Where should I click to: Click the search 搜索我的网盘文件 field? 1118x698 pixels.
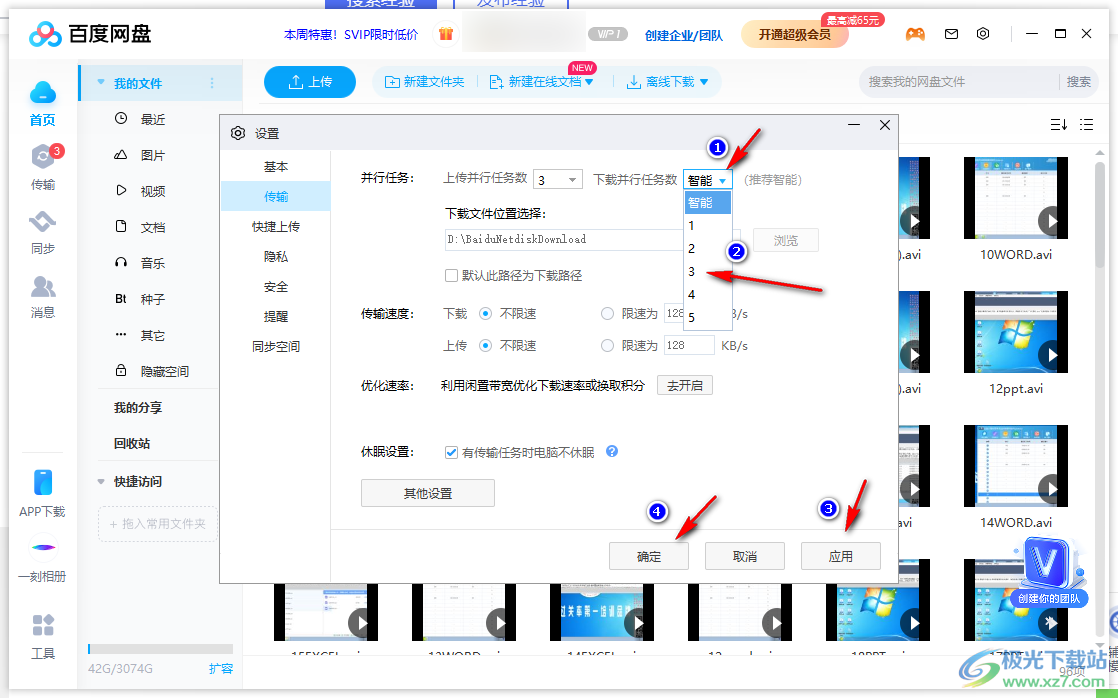pos(959,82)
